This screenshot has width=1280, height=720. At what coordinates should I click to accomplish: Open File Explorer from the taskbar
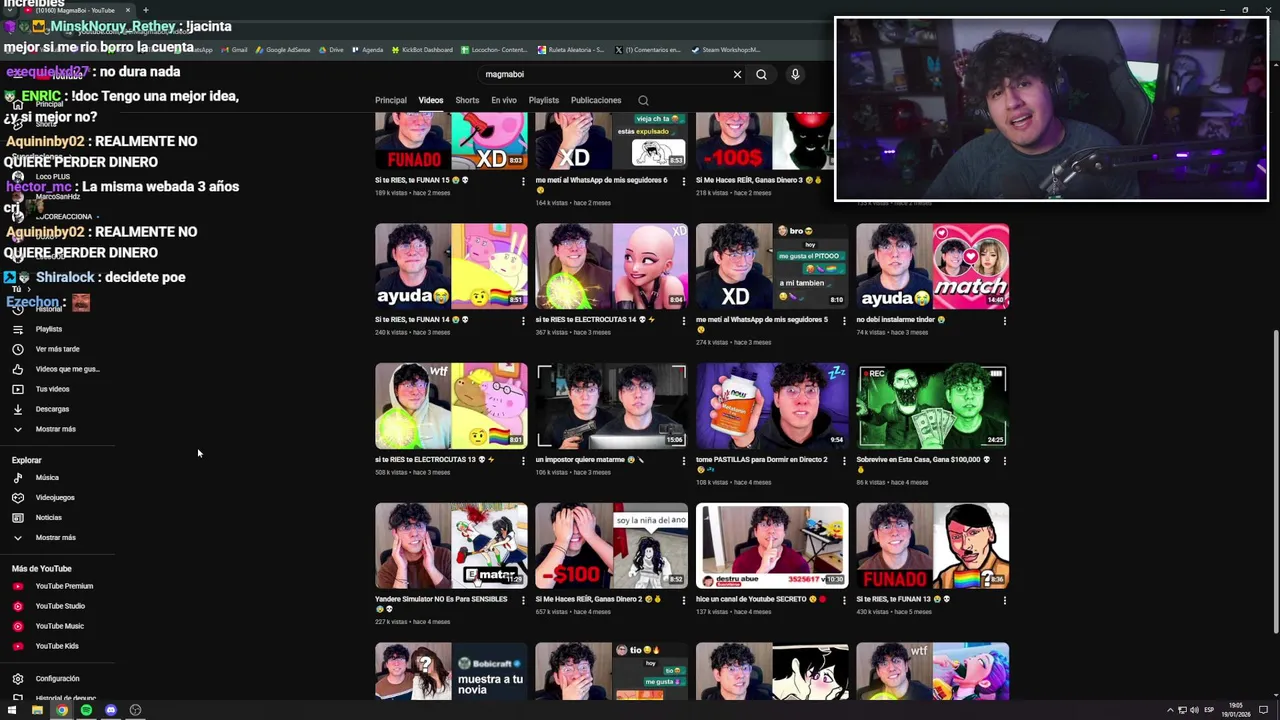[x=37, y=710]
